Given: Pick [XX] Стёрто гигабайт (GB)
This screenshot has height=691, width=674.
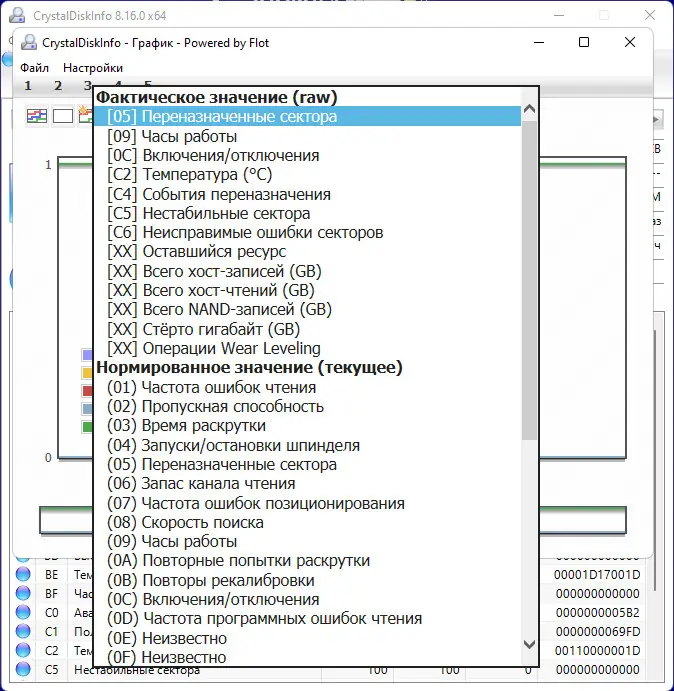Looking at the screenshot, I should point(307,329).
